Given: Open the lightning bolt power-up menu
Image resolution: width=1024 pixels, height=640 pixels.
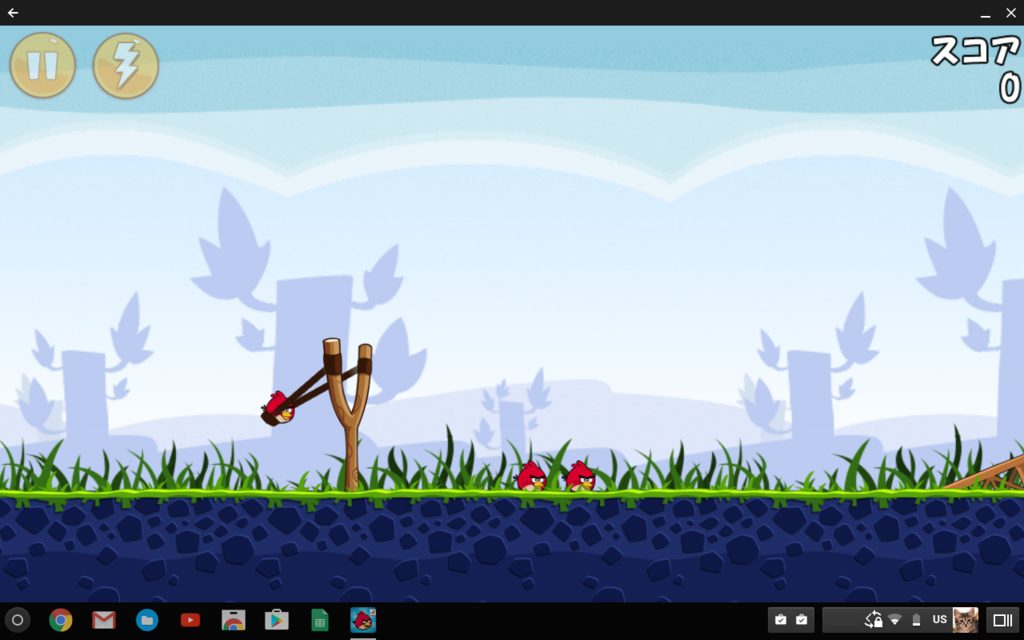Looking at the screenshot, I should pyautogui.click(x=126, y=65).
